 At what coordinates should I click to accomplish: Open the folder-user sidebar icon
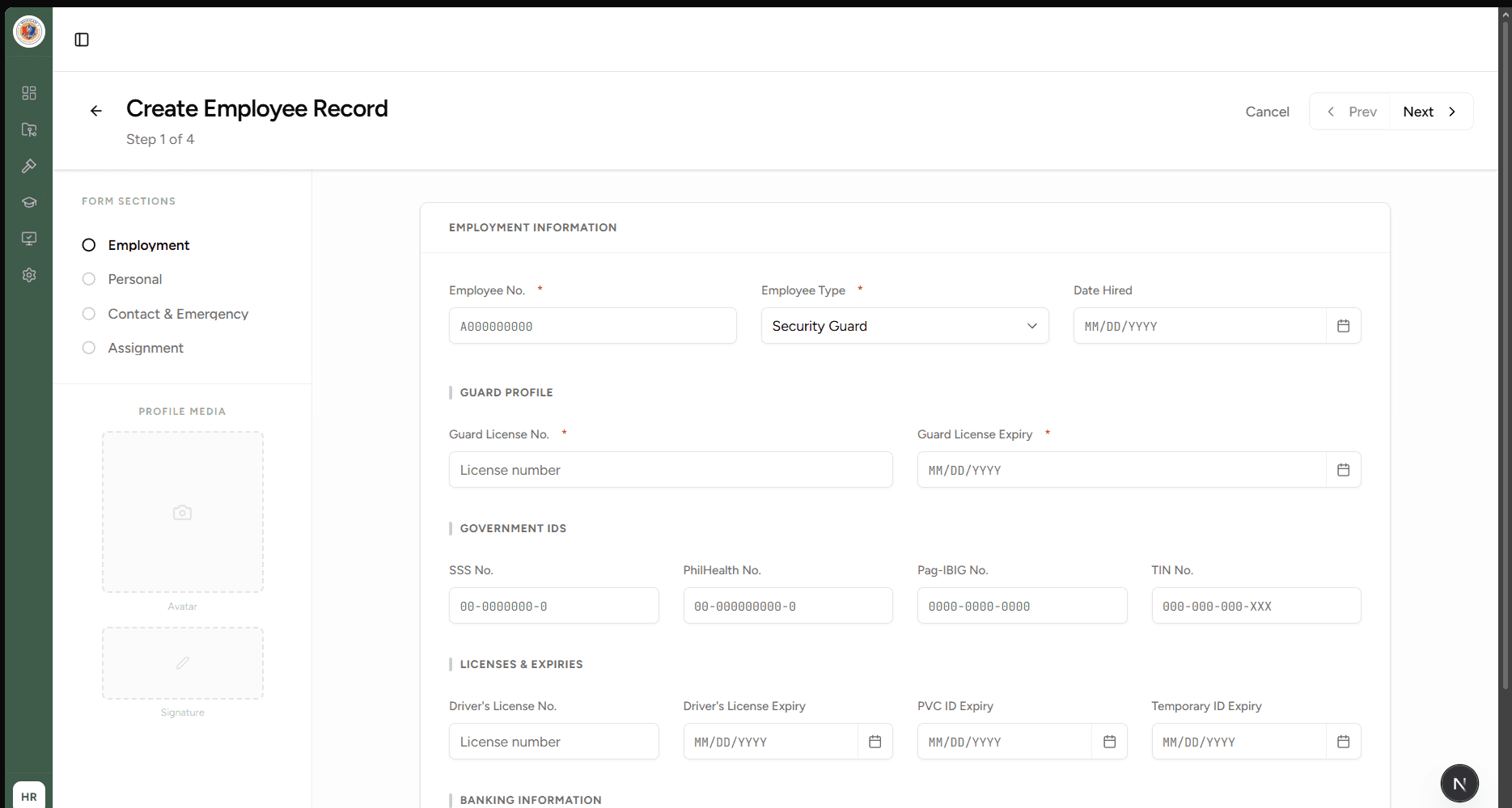pyautogui.click(x=29, y=129)
